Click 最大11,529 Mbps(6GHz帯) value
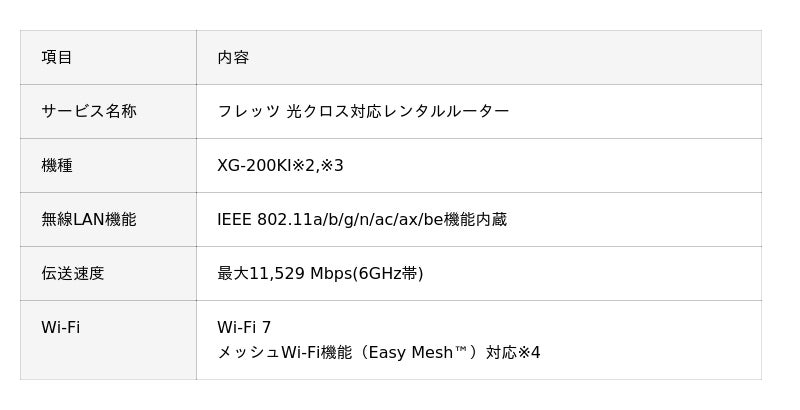The image size is (800, 410). 320,273
